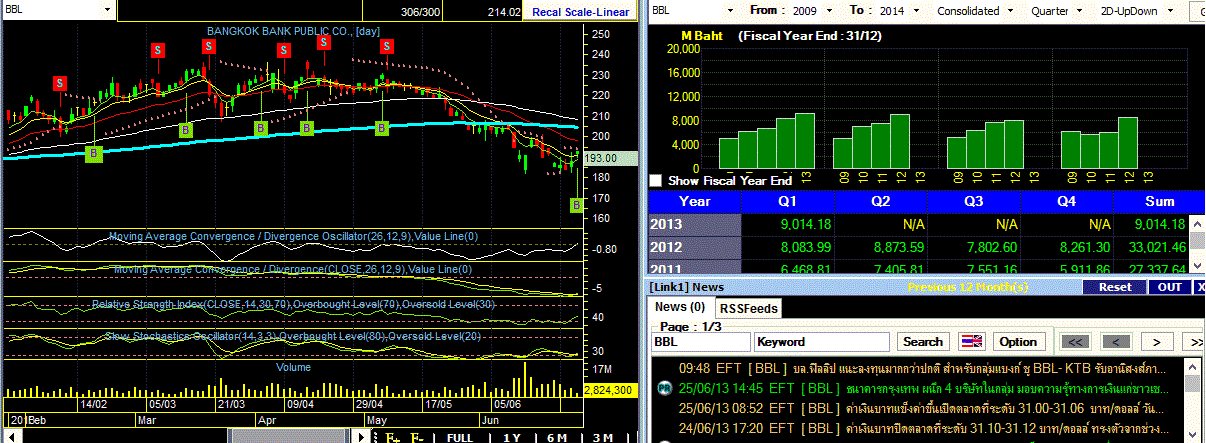Click the BANGKOK BANK PUBLIC CO. chart title
Image resolution: width=1206 pixels, height=443 pixels.
click(293, 31)
